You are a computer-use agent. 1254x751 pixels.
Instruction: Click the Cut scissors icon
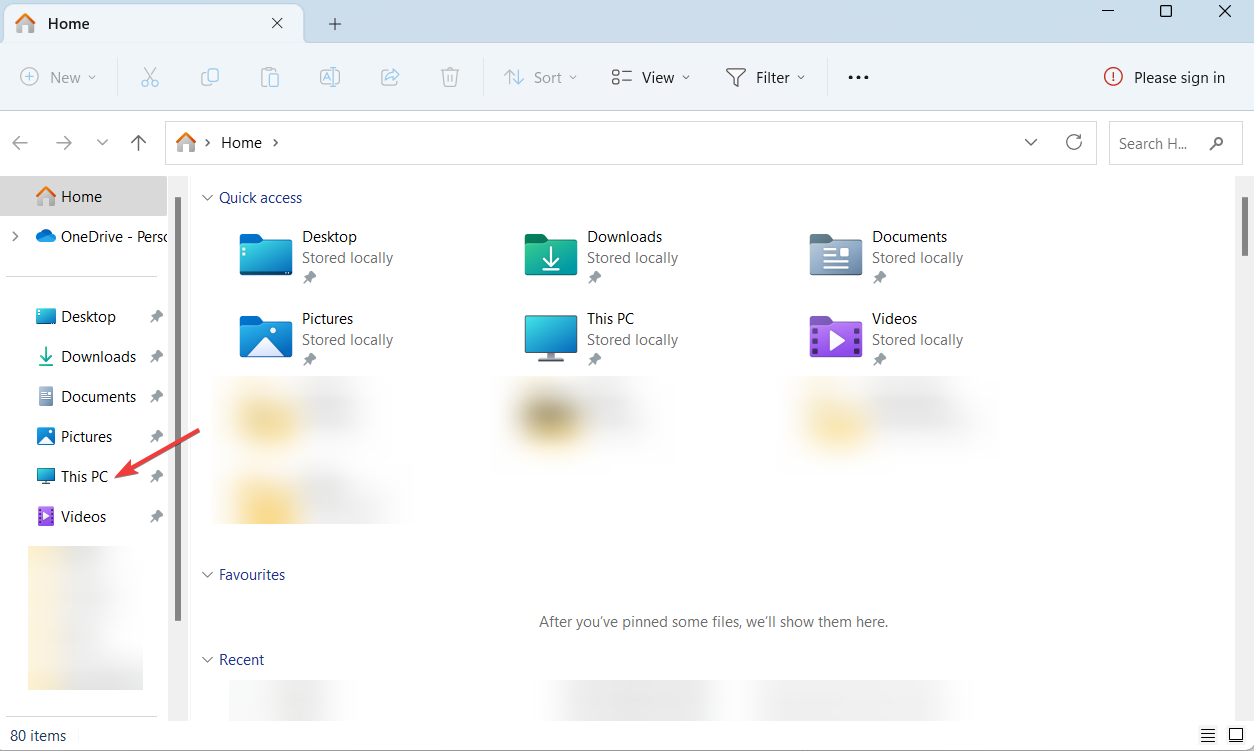[x=150, y=77]
